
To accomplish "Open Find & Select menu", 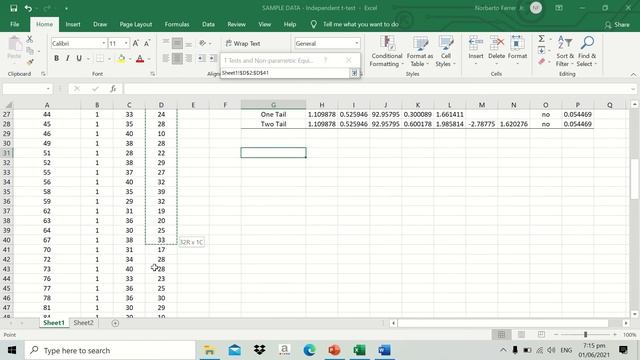I will click(x=587, y=51).
